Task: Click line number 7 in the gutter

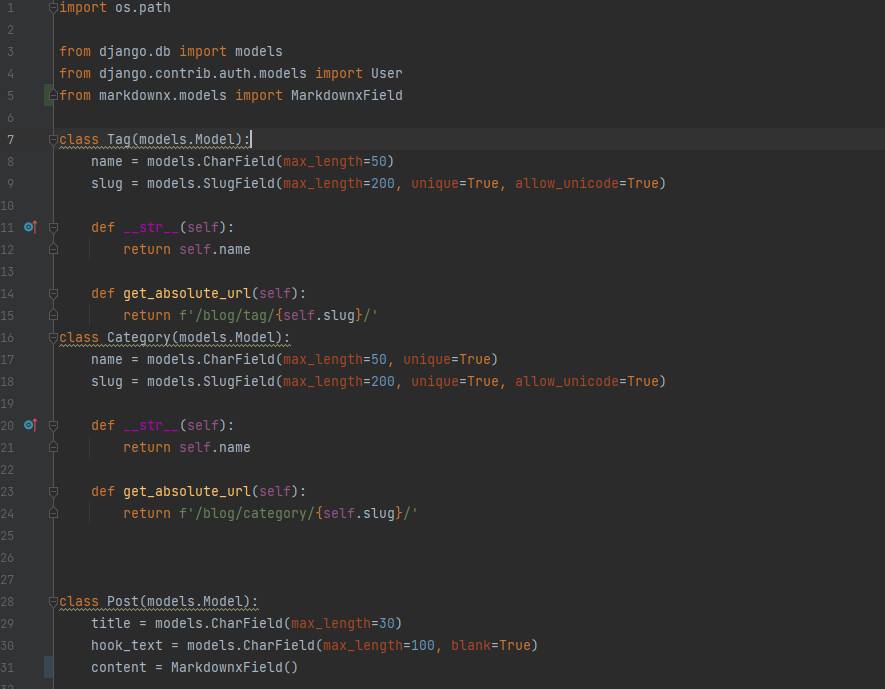Action: click(11, 139)
